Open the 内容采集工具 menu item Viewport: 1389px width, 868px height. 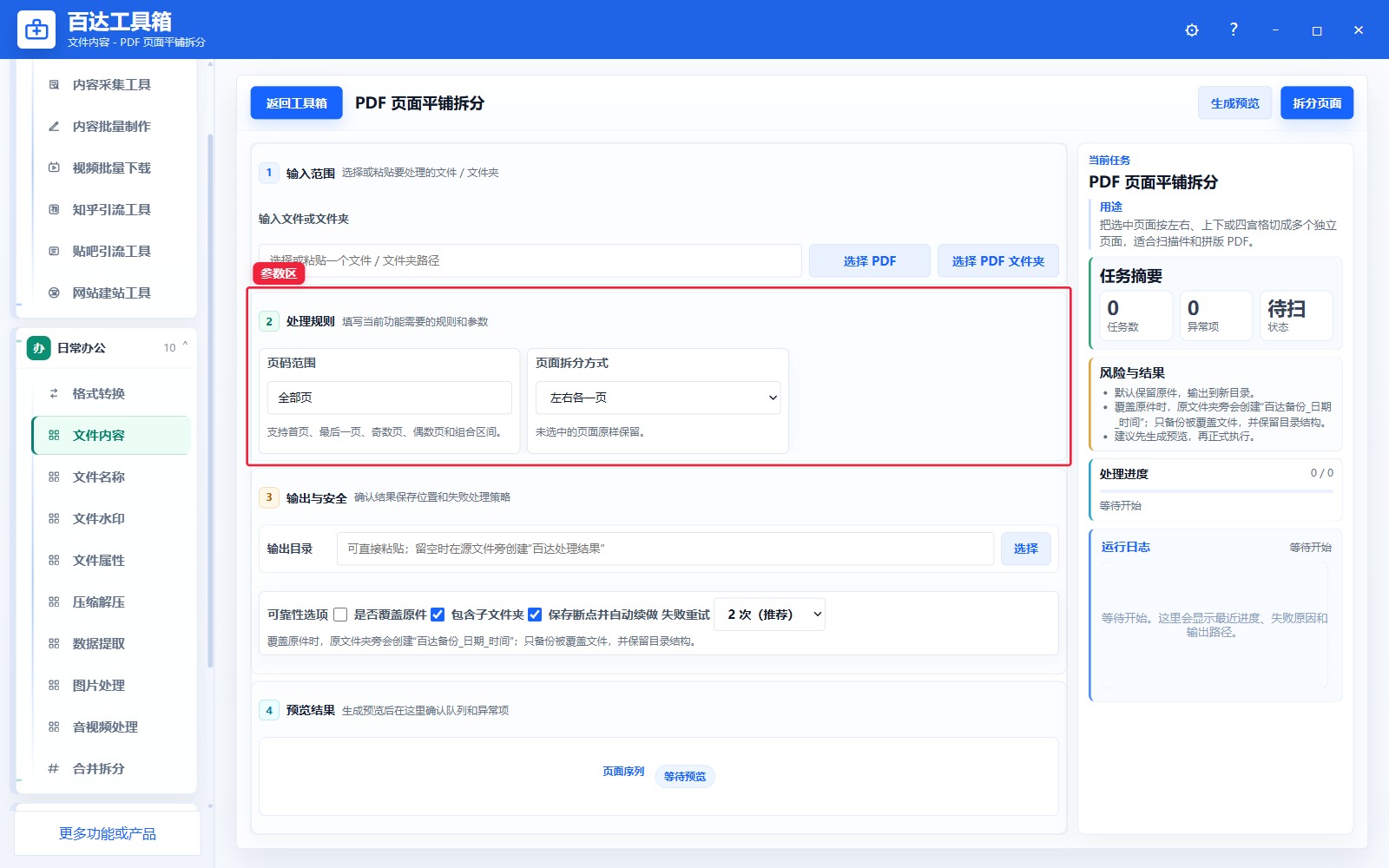tap(111, 85)
